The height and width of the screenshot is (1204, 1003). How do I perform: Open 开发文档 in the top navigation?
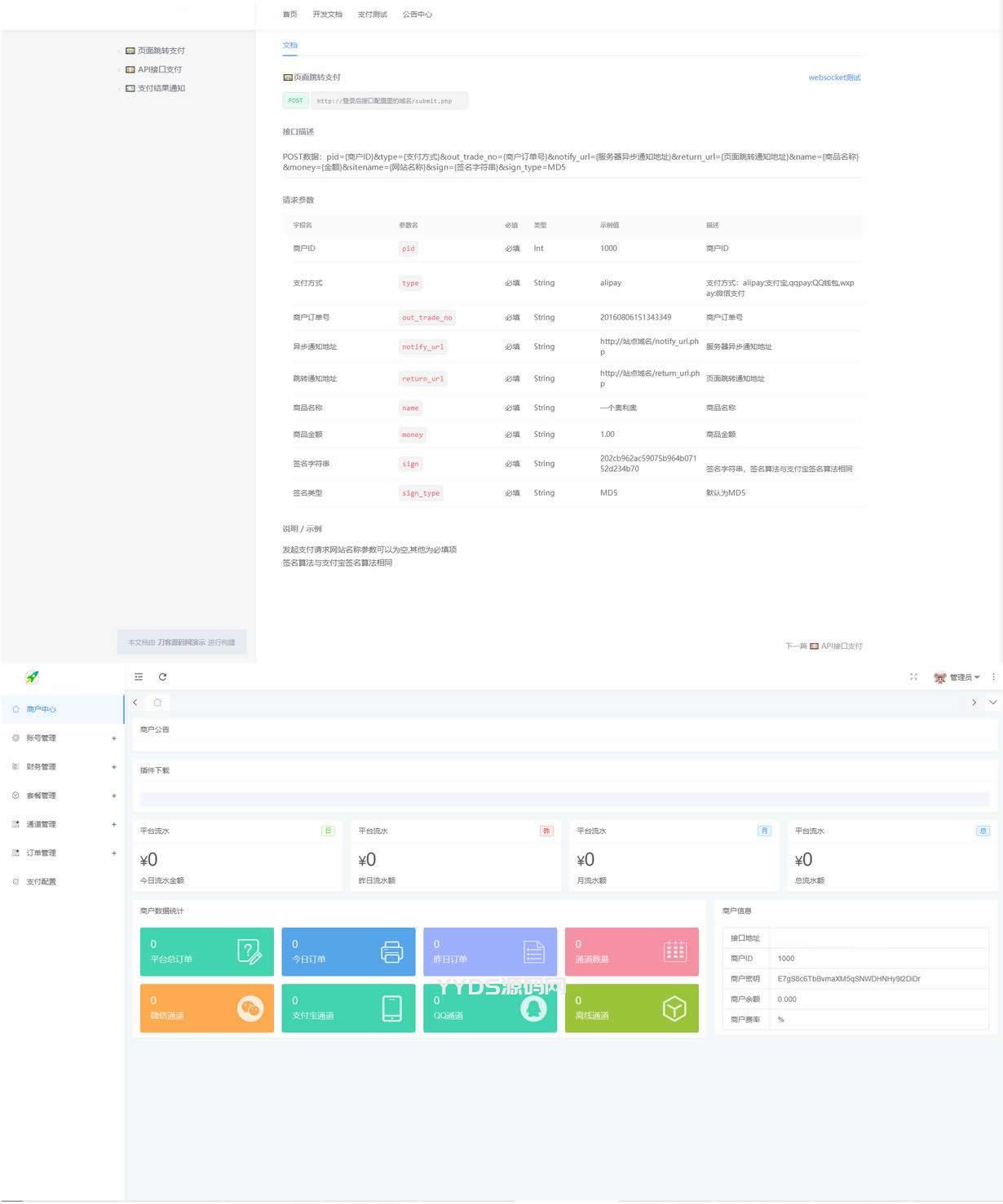pos(327,15)
